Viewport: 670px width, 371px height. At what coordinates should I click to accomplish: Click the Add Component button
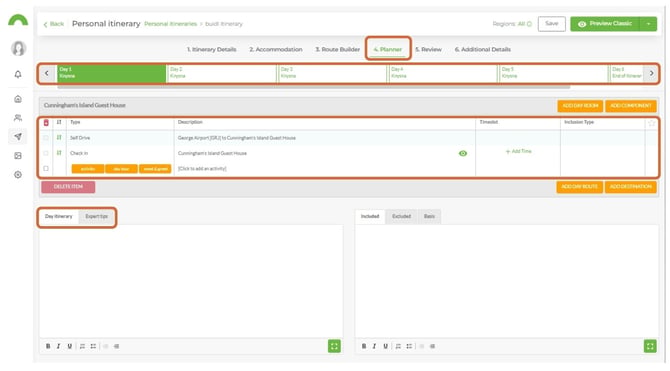point(631,106)
